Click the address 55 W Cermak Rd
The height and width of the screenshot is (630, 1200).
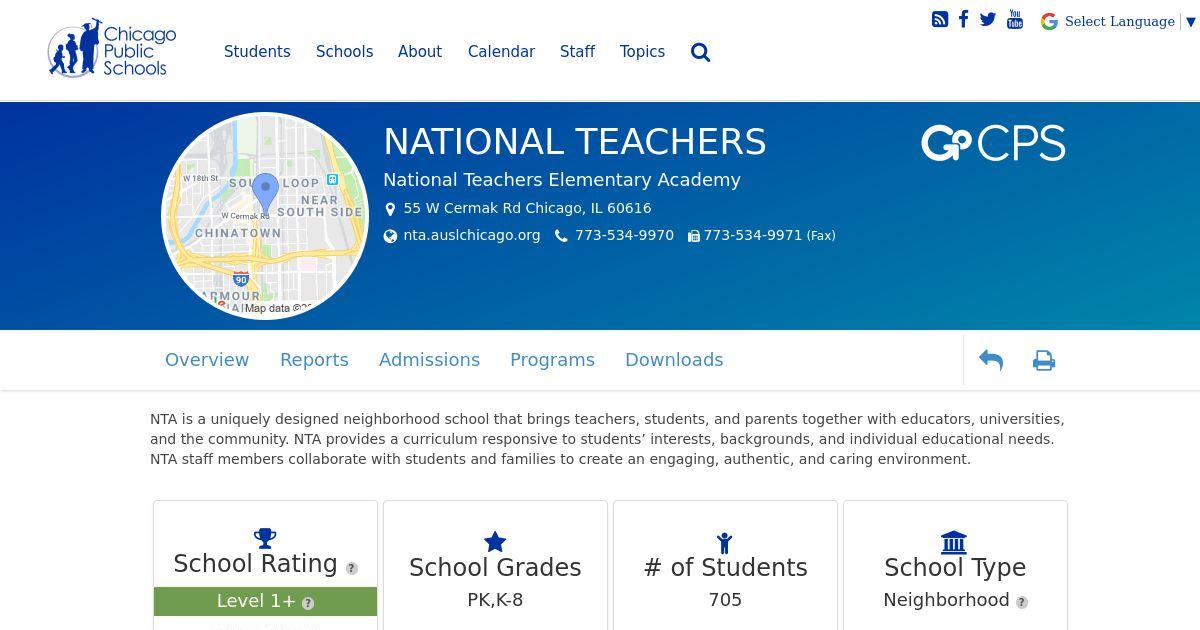coord(527,208)
